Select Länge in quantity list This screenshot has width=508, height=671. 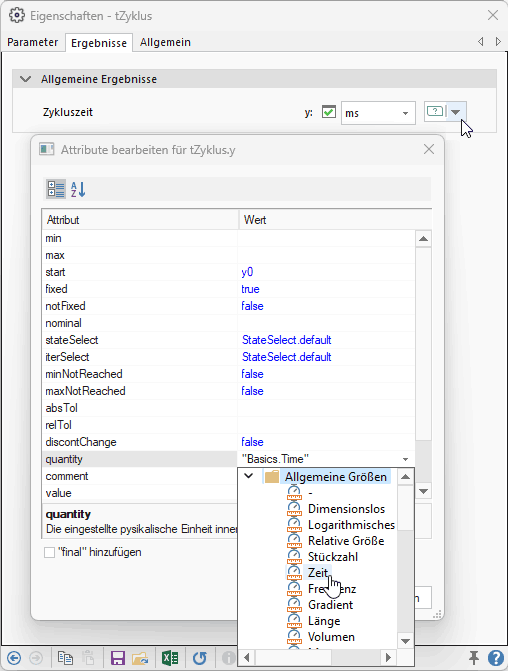point(324,621)
